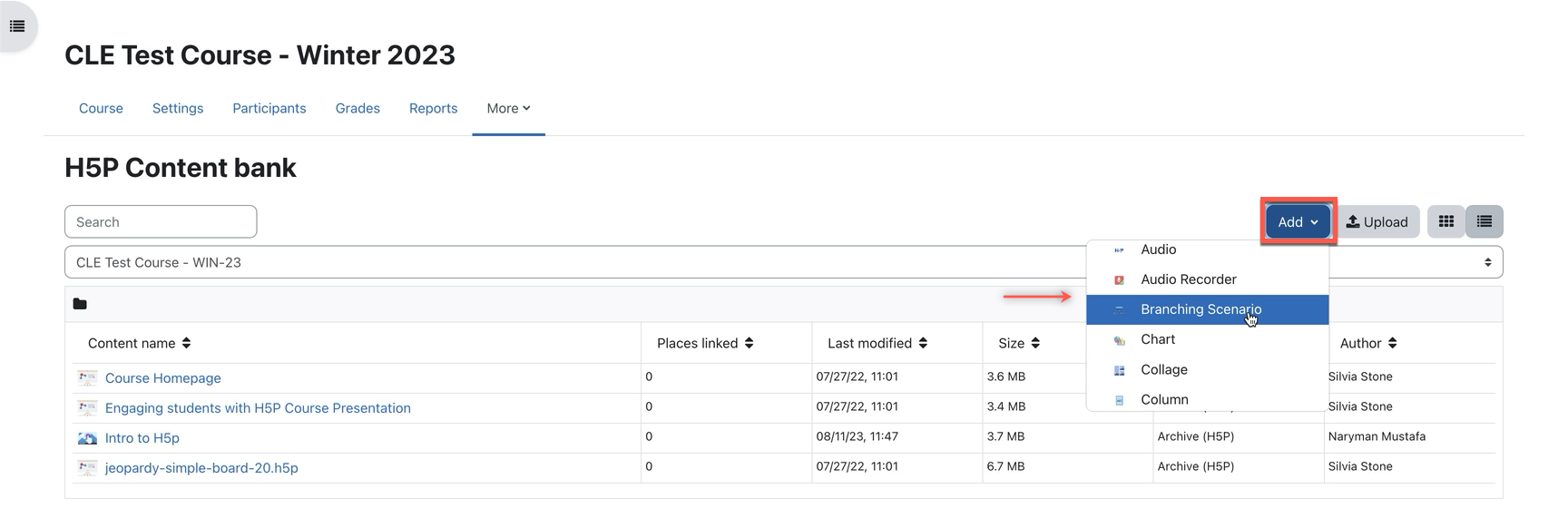The height and width of the screenshot is (518, 1568).
Task: Click the Upload button
Action: click(1377, 222)
